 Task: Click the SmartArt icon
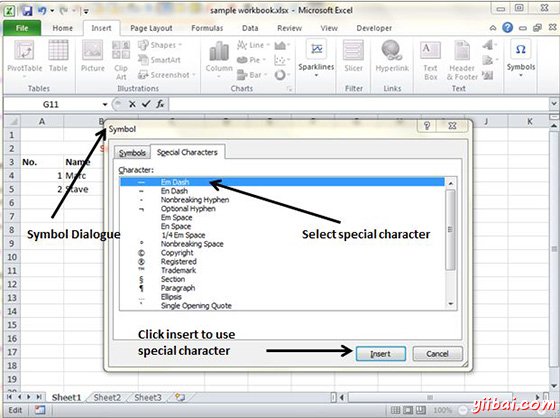pyautogui.click(x=143, y=60)
